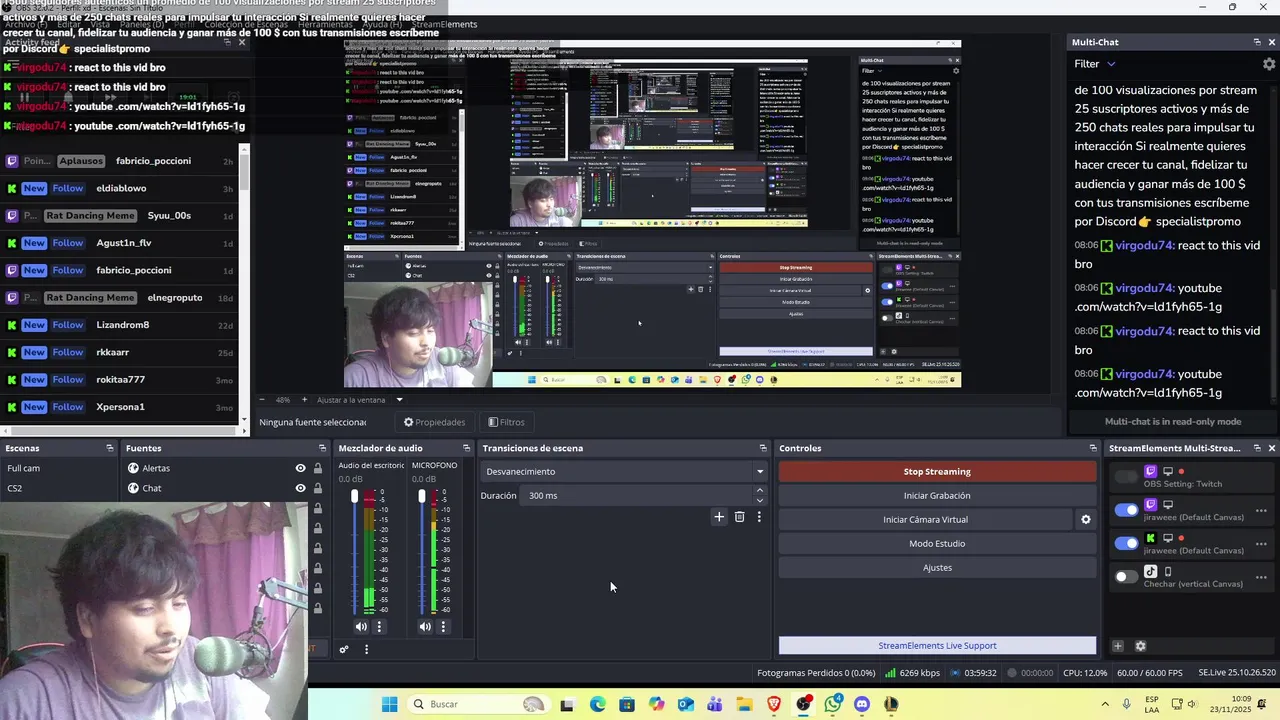Screen dimensions: 1280x720
Task: Open MICROFONO three-dot options
Action: click(443, 627)
